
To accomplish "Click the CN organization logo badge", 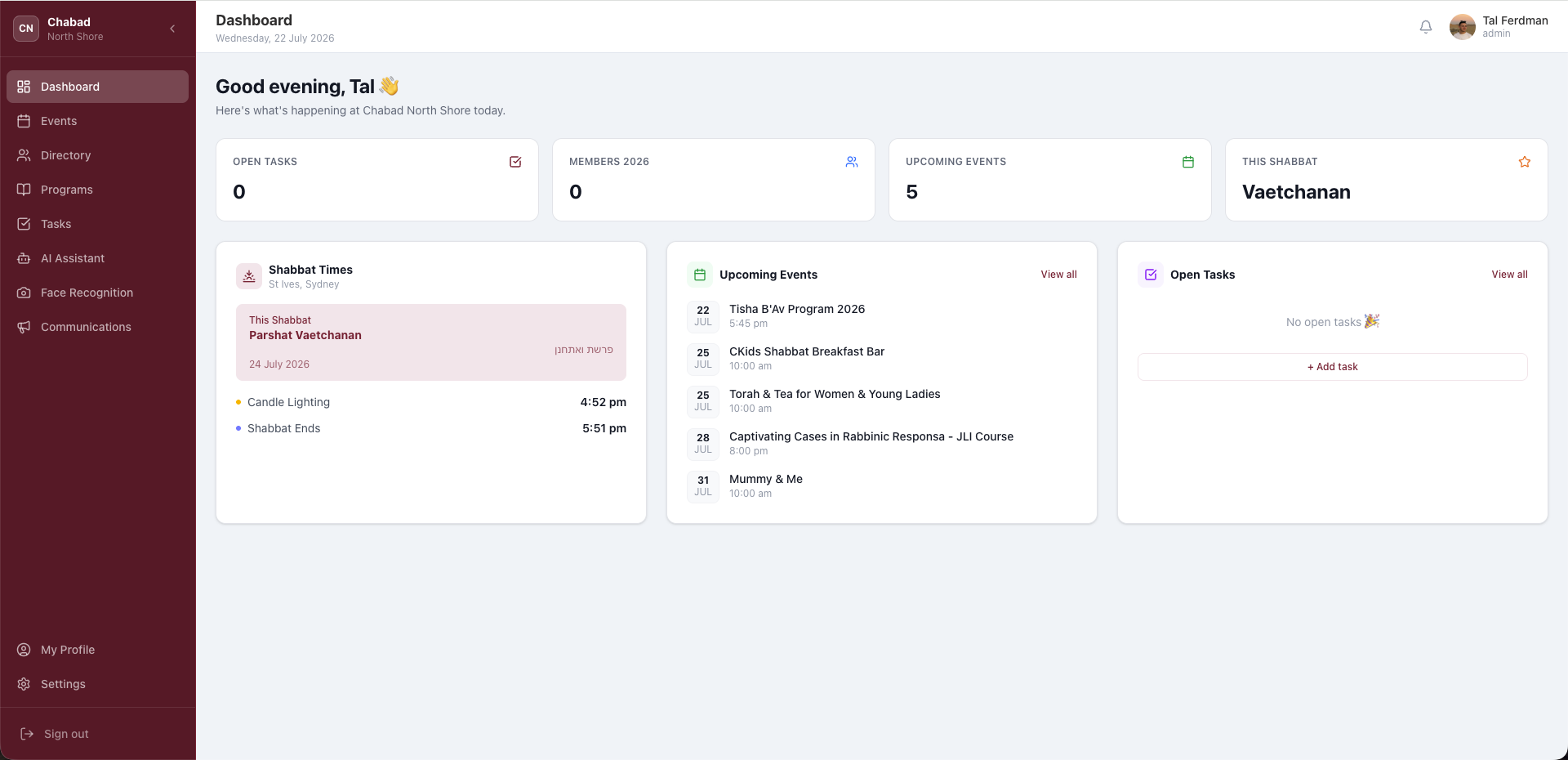I will (x=26, y=29).
